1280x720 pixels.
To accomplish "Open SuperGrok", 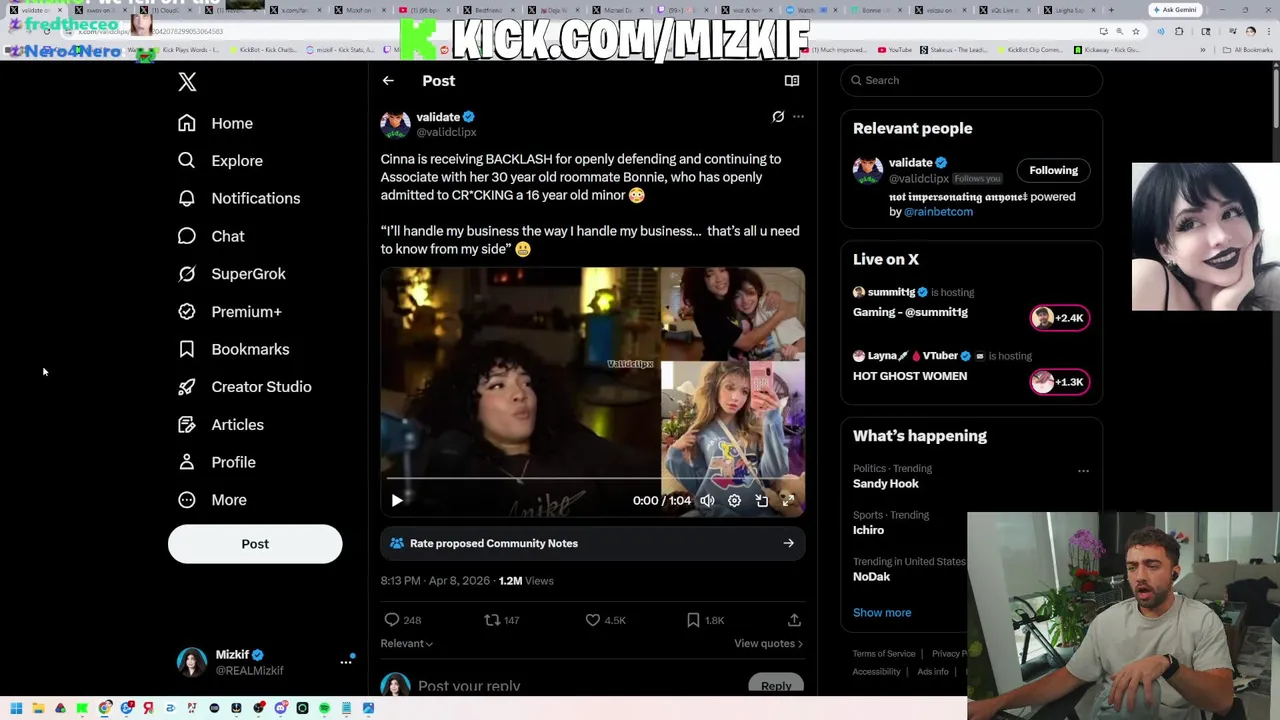I will 231,274.
